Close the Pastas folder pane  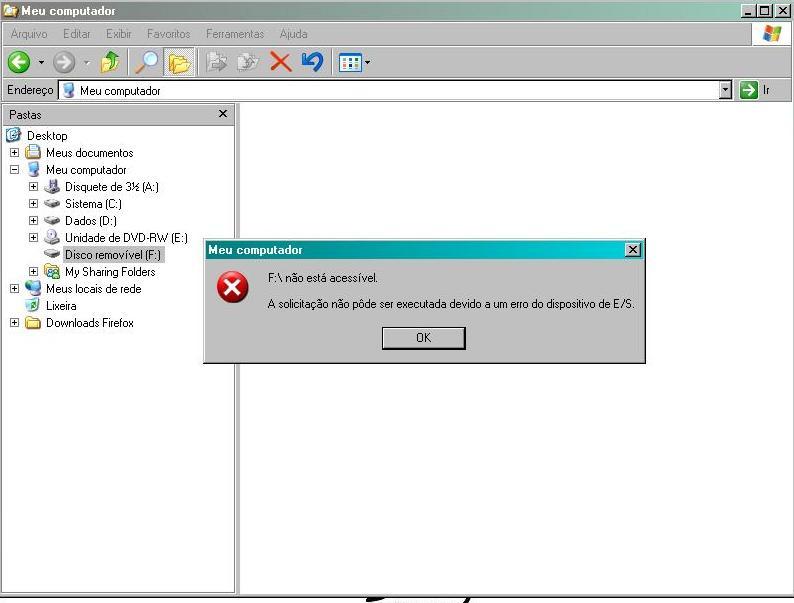[x=223, y=114]
